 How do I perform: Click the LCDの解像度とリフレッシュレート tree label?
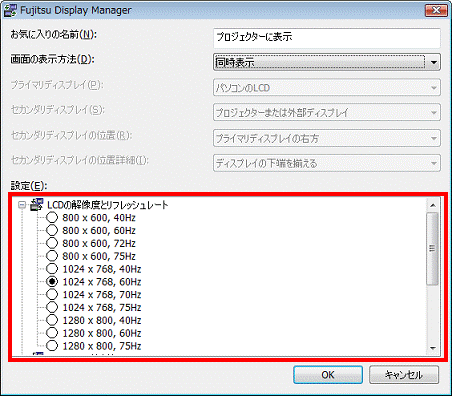point(108,205)
